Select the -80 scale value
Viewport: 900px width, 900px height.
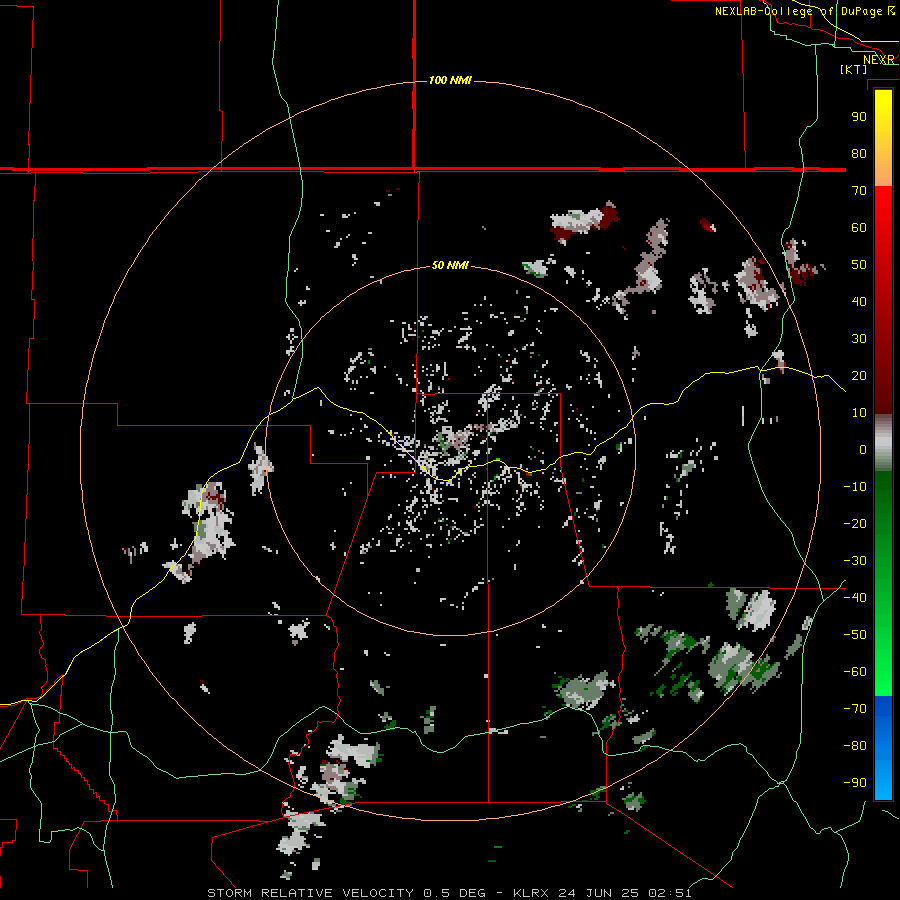855,746
